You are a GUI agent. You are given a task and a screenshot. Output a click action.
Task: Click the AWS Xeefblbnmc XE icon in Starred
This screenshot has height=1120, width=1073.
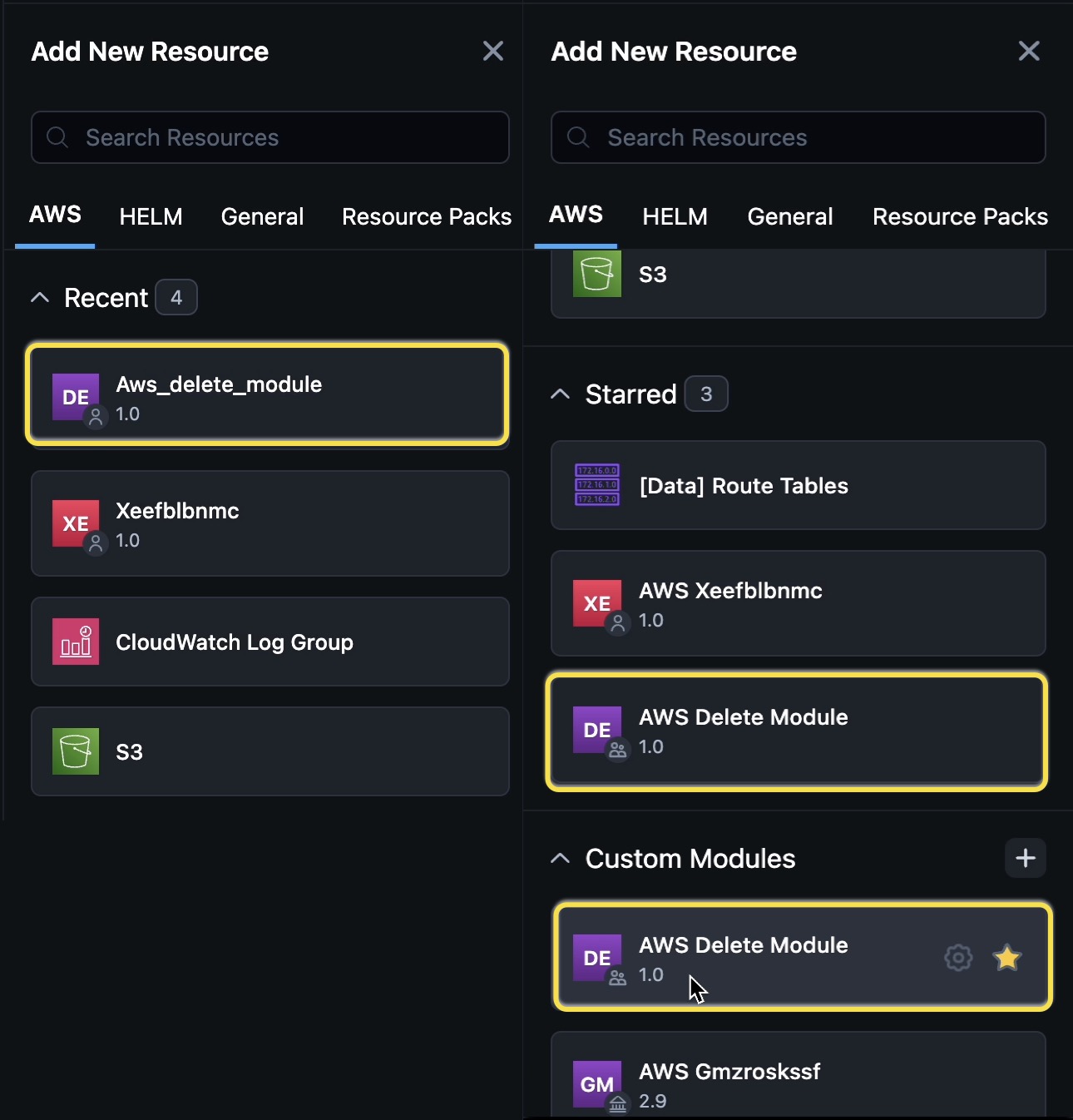coord(597,603)
